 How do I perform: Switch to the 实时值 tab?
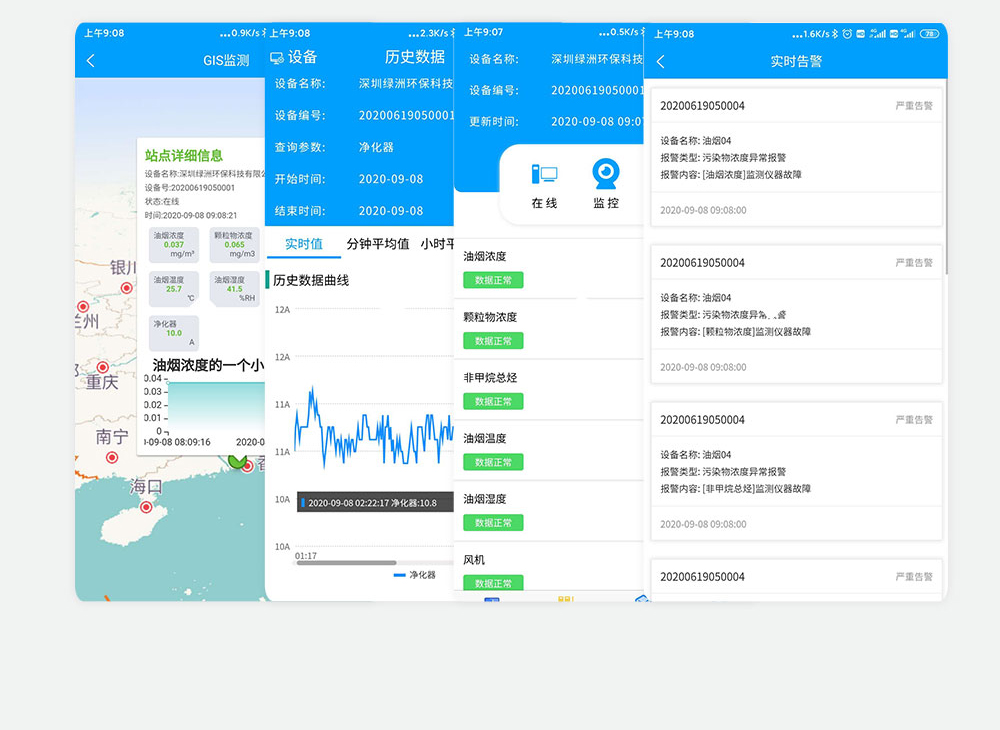pos(303,244)
